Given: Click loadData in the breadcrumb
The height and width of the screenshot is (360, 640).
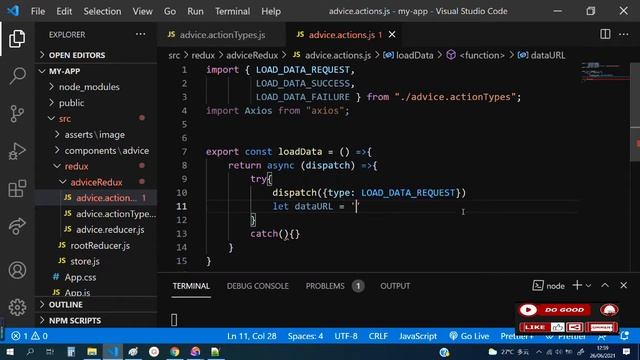Looking at the screenshot, I should [414, 55].
